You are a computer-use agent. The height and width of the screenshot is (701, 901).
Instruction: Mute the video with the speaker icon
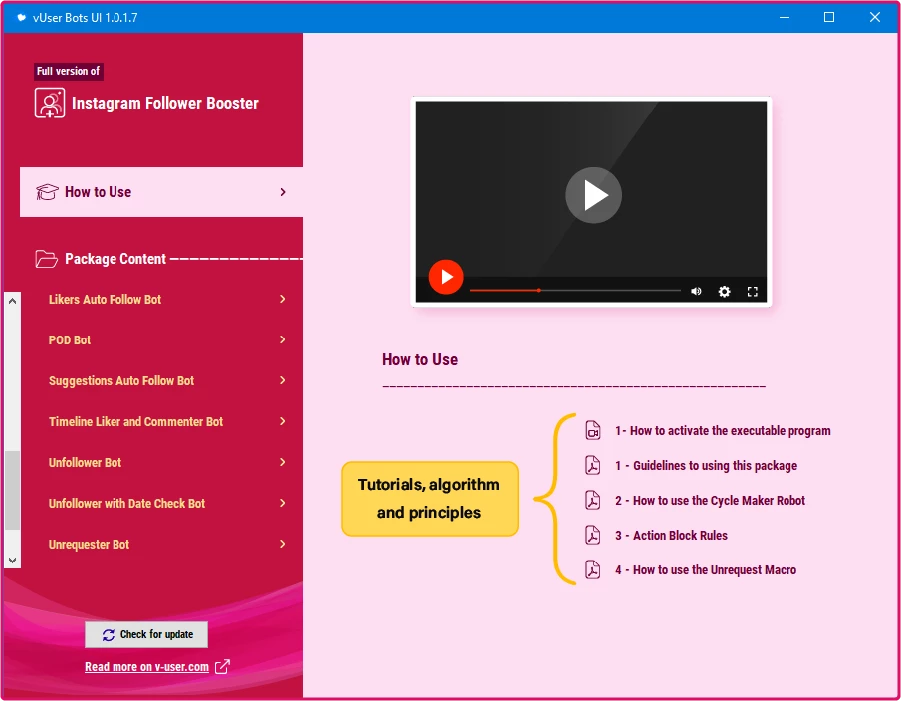click(x=696, y=292)
